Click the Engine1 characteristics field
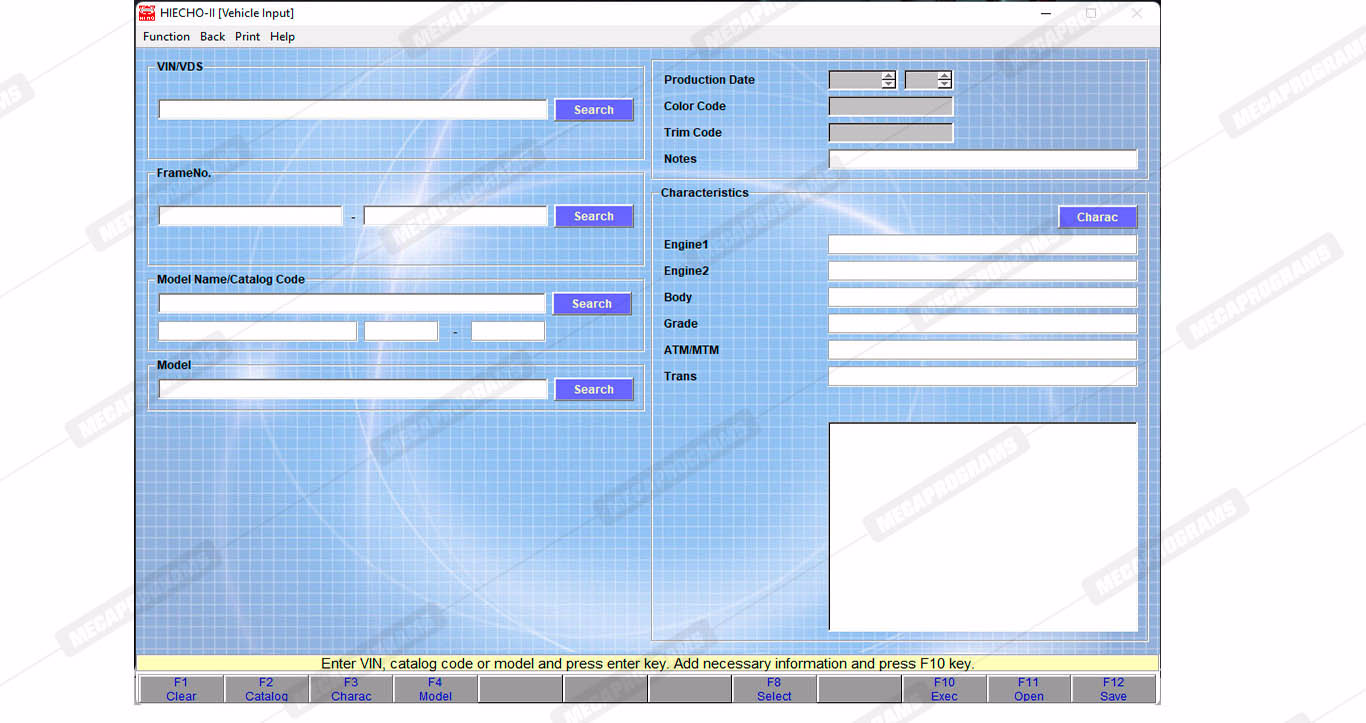Viewport: 1366px width, 723px height. [982, 245]
